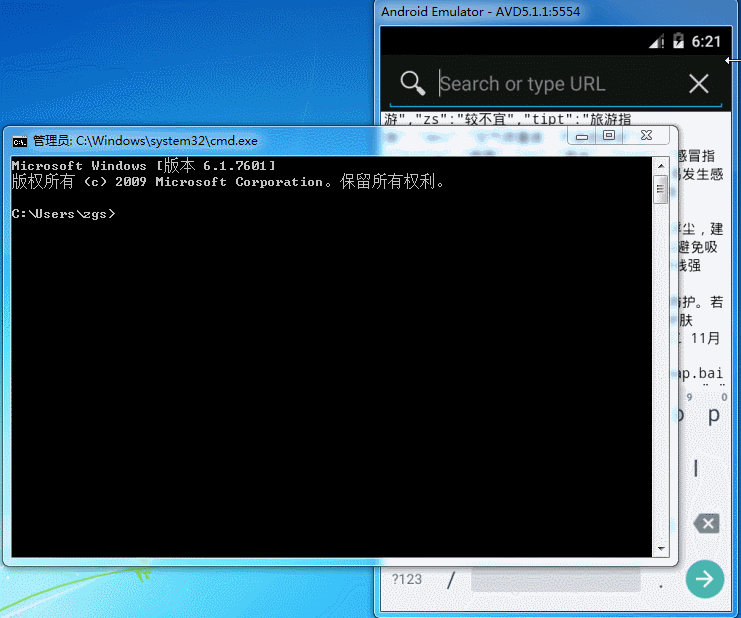Tap the slash key on Android keyboard
The width and height of the screenshot is (741, 618).
click(x=451, y=580)
